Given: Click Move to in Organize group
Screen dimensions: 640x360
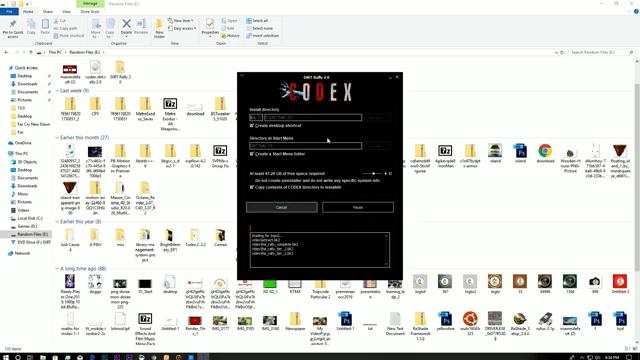Looking at the screenshot, I should point(96,28).
